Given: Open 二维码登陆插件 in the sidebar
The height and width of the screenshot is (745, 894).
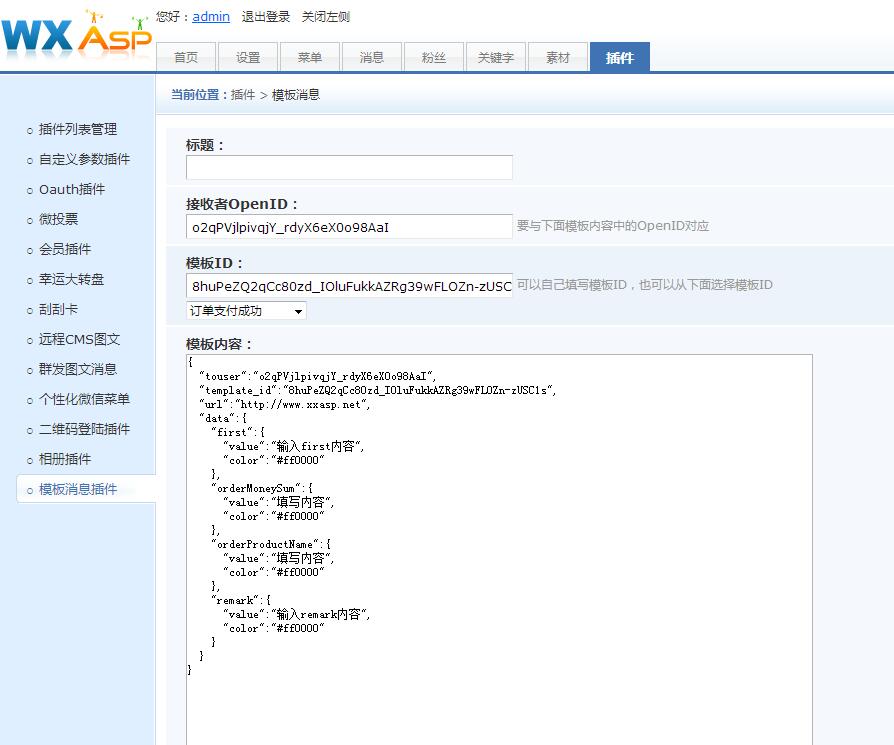Looking at the screenshot, I should tap(84, 429).
